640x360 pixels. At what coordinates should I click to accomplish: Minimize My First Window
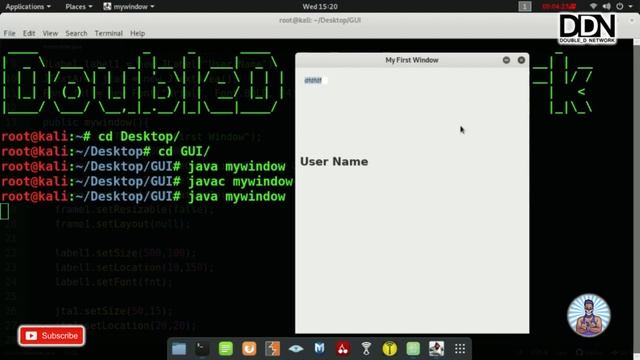[506, 60]
